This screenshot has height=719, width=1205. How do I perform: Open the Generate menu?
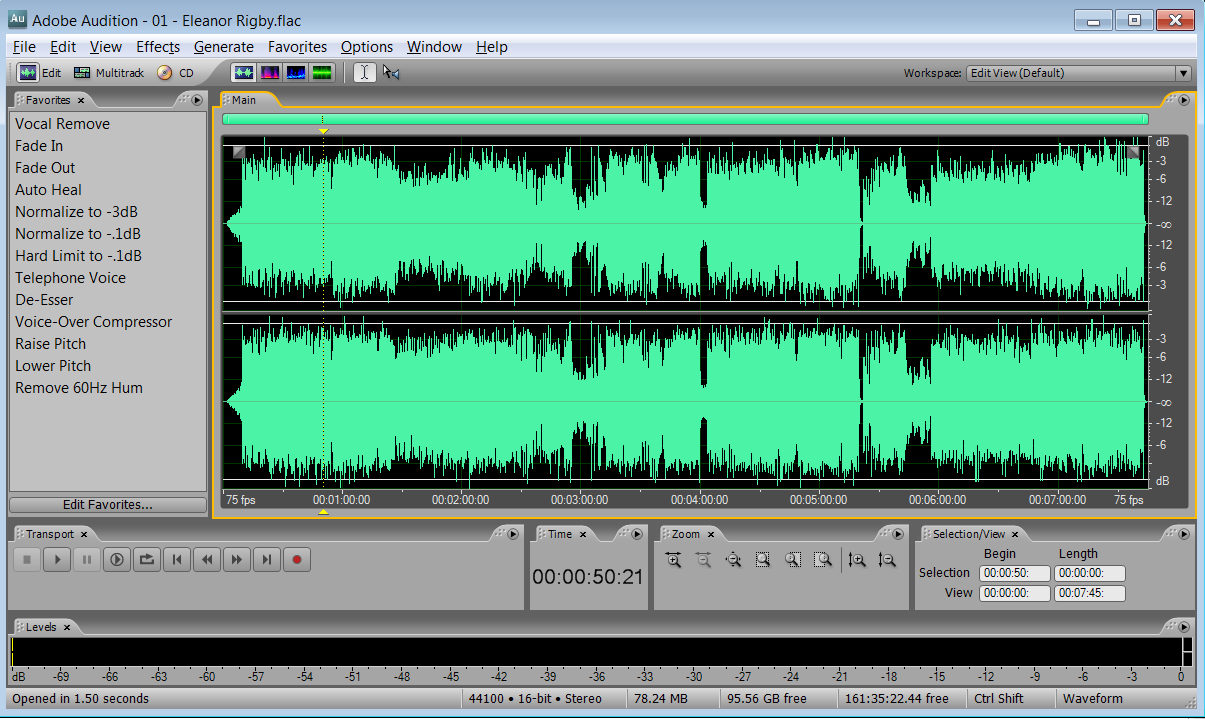tap(223, 47)
